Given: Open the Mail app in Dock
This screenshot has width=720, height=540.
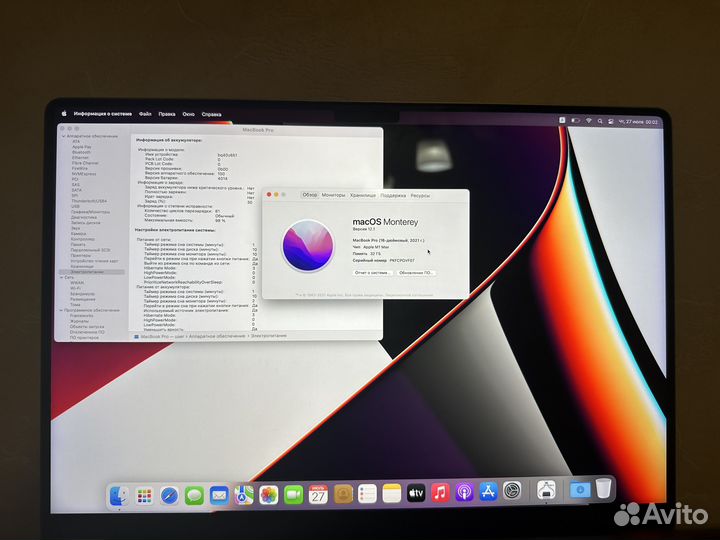Looking at the screenshot, I should click(x=219, y=495).
